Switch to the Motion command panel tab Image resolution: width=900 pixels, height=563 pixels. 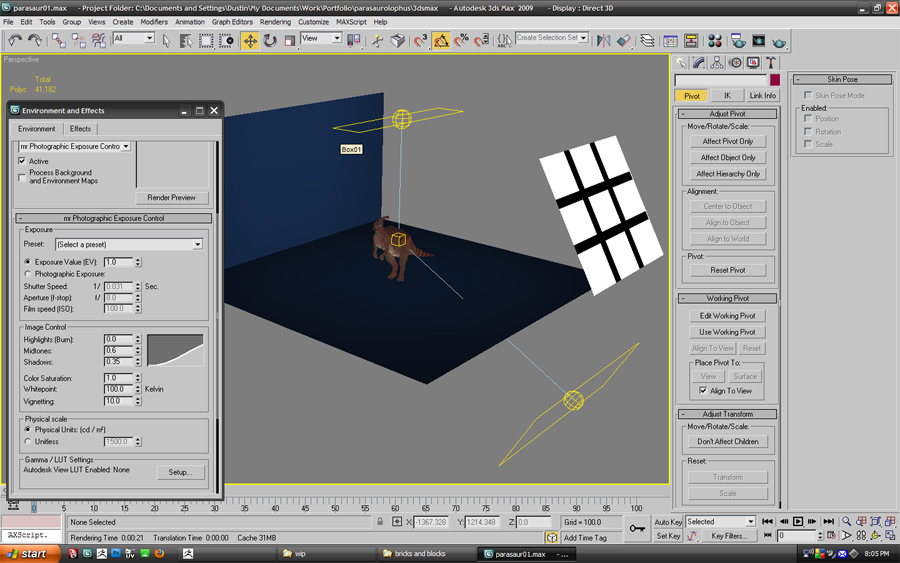pos(735,63)
